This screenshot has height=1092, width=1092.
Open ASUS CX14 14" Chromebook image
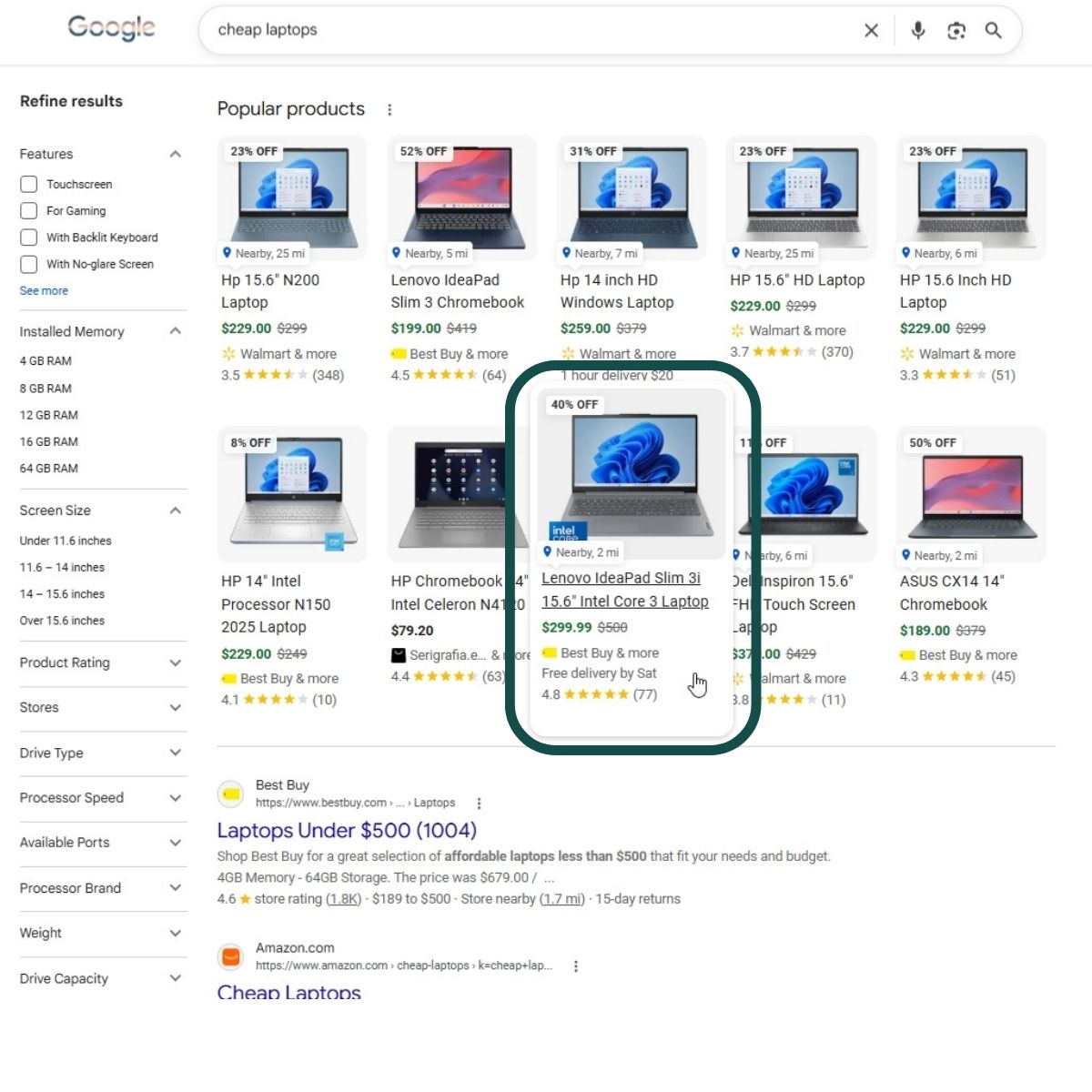pyautogui.click(x=971, y=494)
